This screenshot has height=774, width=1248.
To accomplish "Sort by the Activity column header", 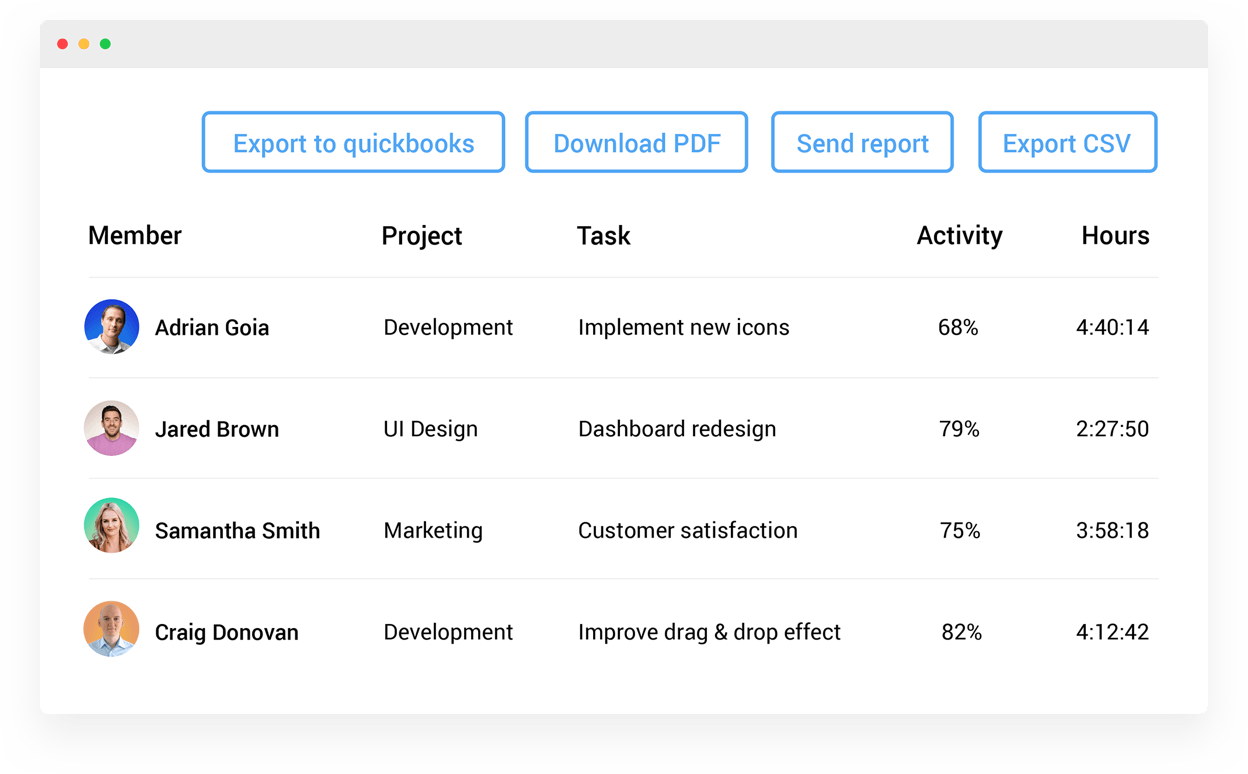I will point(959,236).
